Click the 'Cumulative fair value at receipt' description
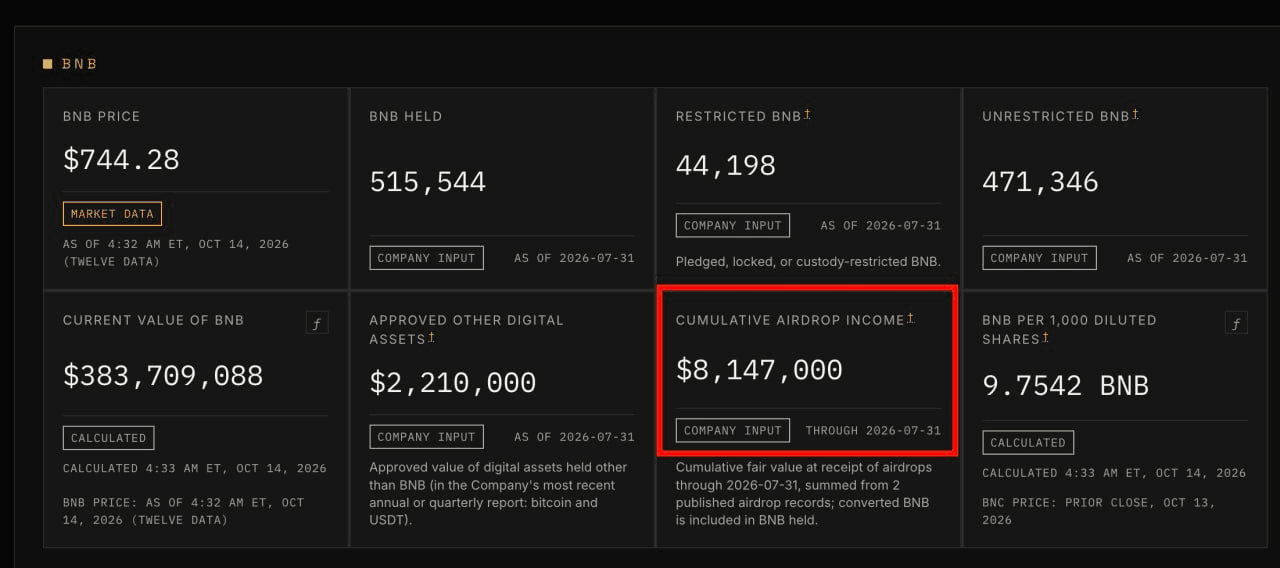1280x568 pixels. pyautogui.click(x=806, y=494)
